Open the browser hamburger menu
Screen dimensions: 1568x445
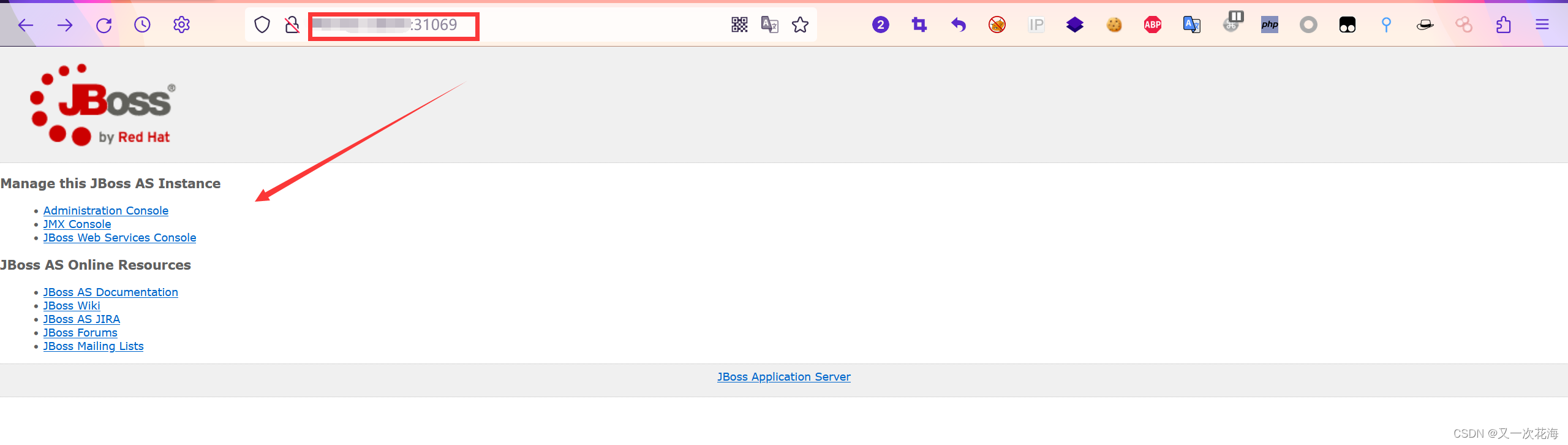click(x=1542, y=25)
